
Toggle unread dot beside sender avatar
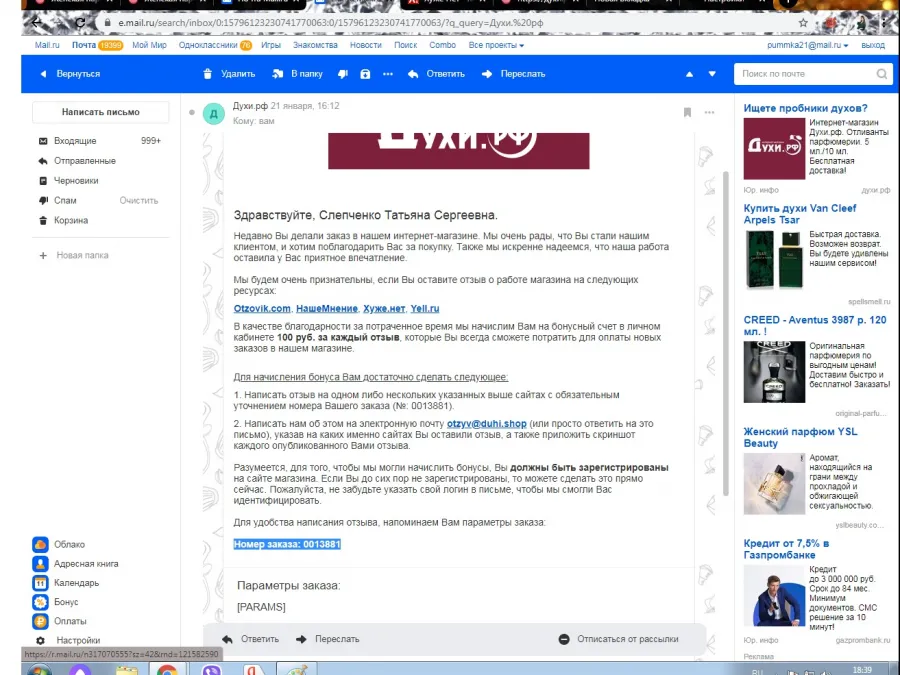tap(192, 112)
